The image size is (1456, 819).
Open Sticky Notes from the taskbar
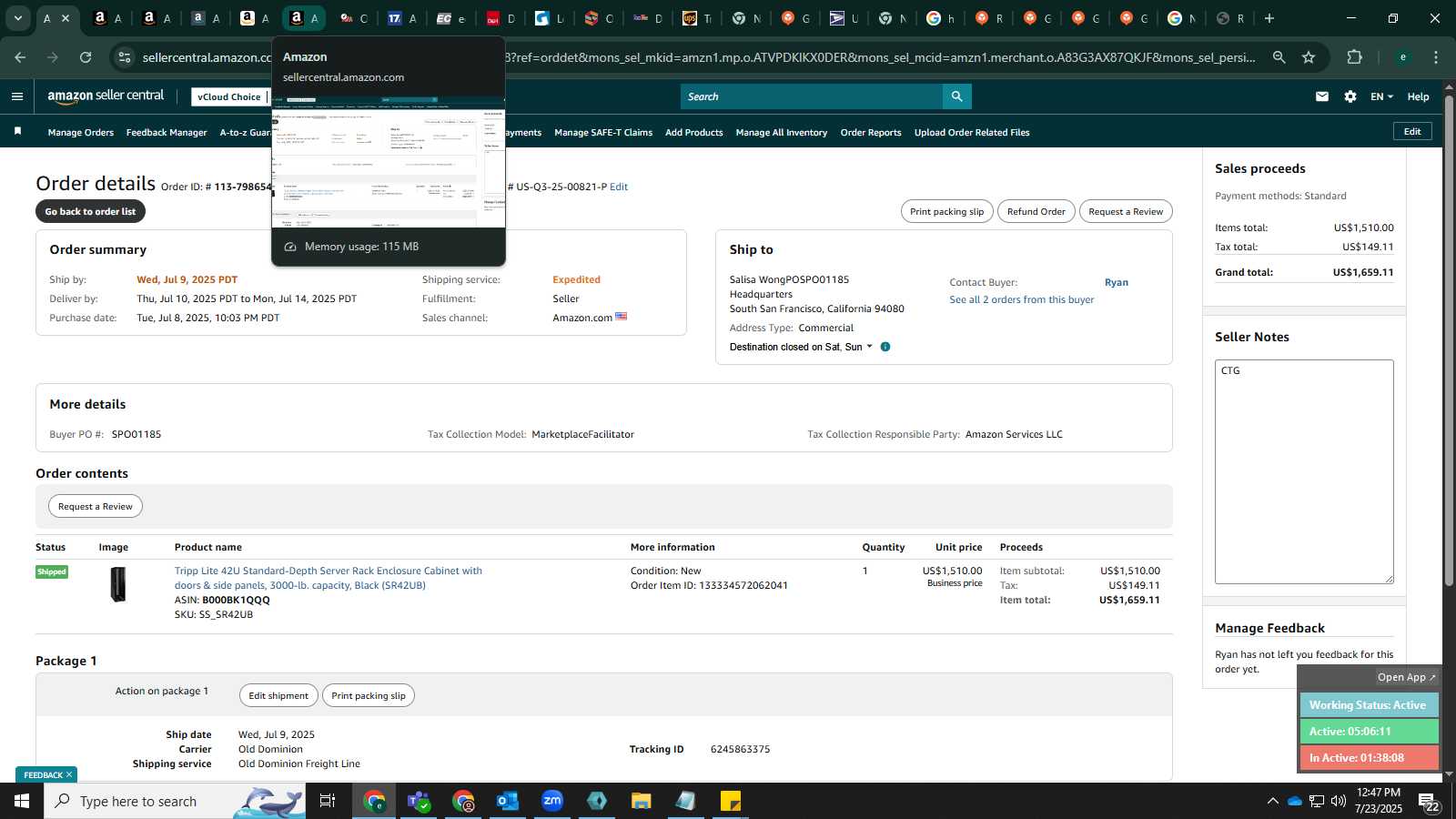click(x=731, y=801)
